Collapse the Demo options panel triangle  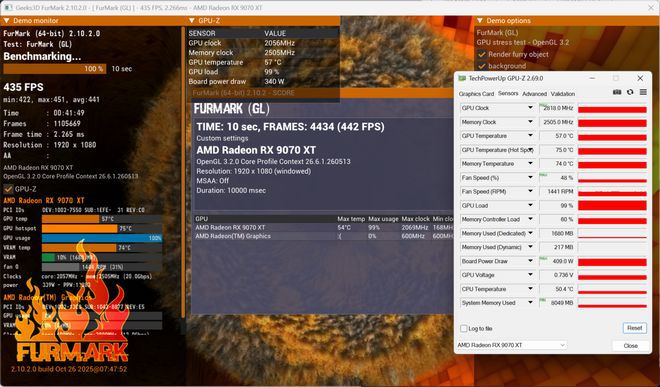click(x=480, y=21)
